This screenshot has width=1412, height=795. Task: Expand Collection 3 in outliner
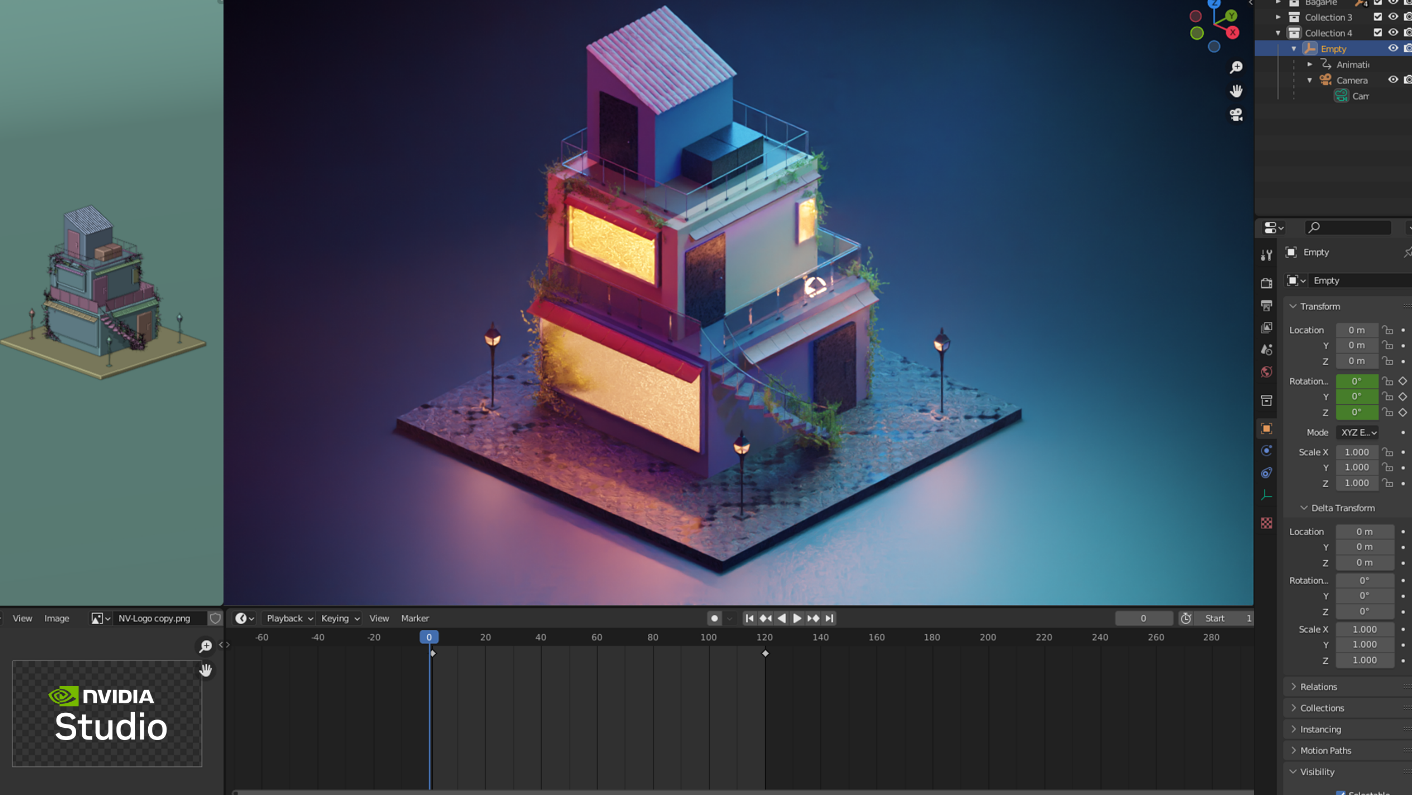[x=1278, y=17]
